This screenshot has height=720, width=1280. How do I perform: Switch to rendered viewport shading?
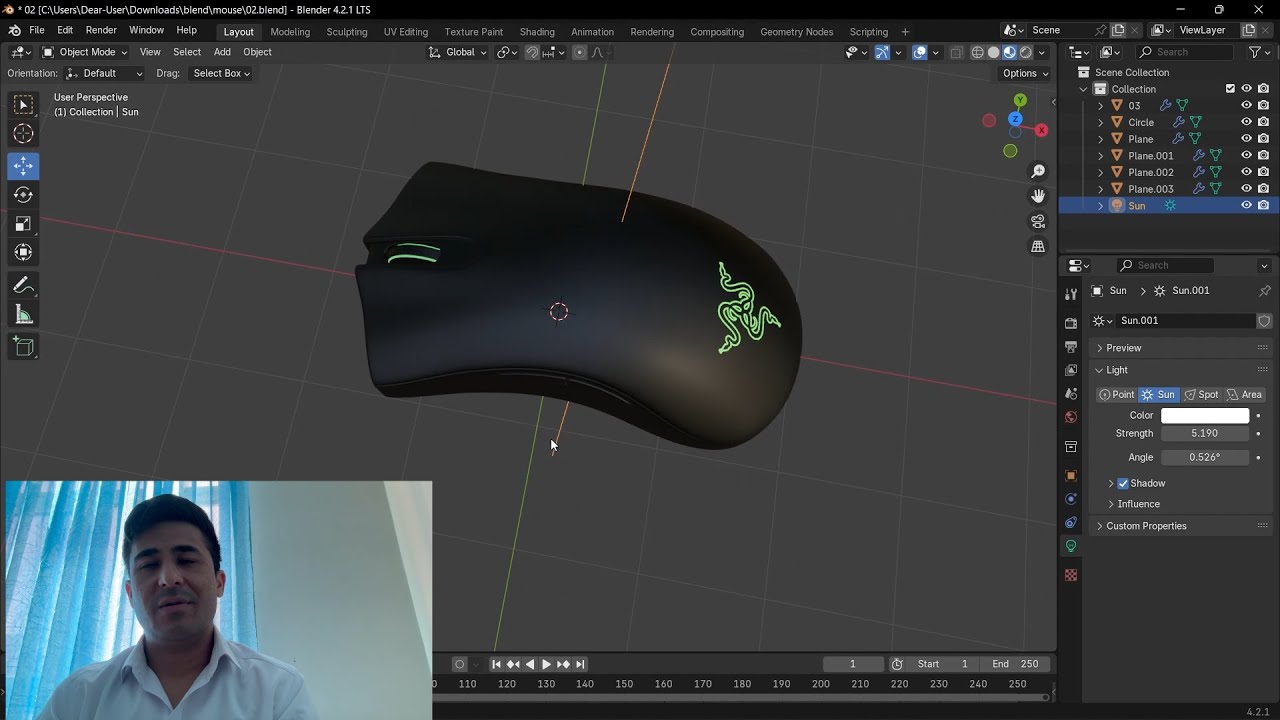[x=1025, y=52]
